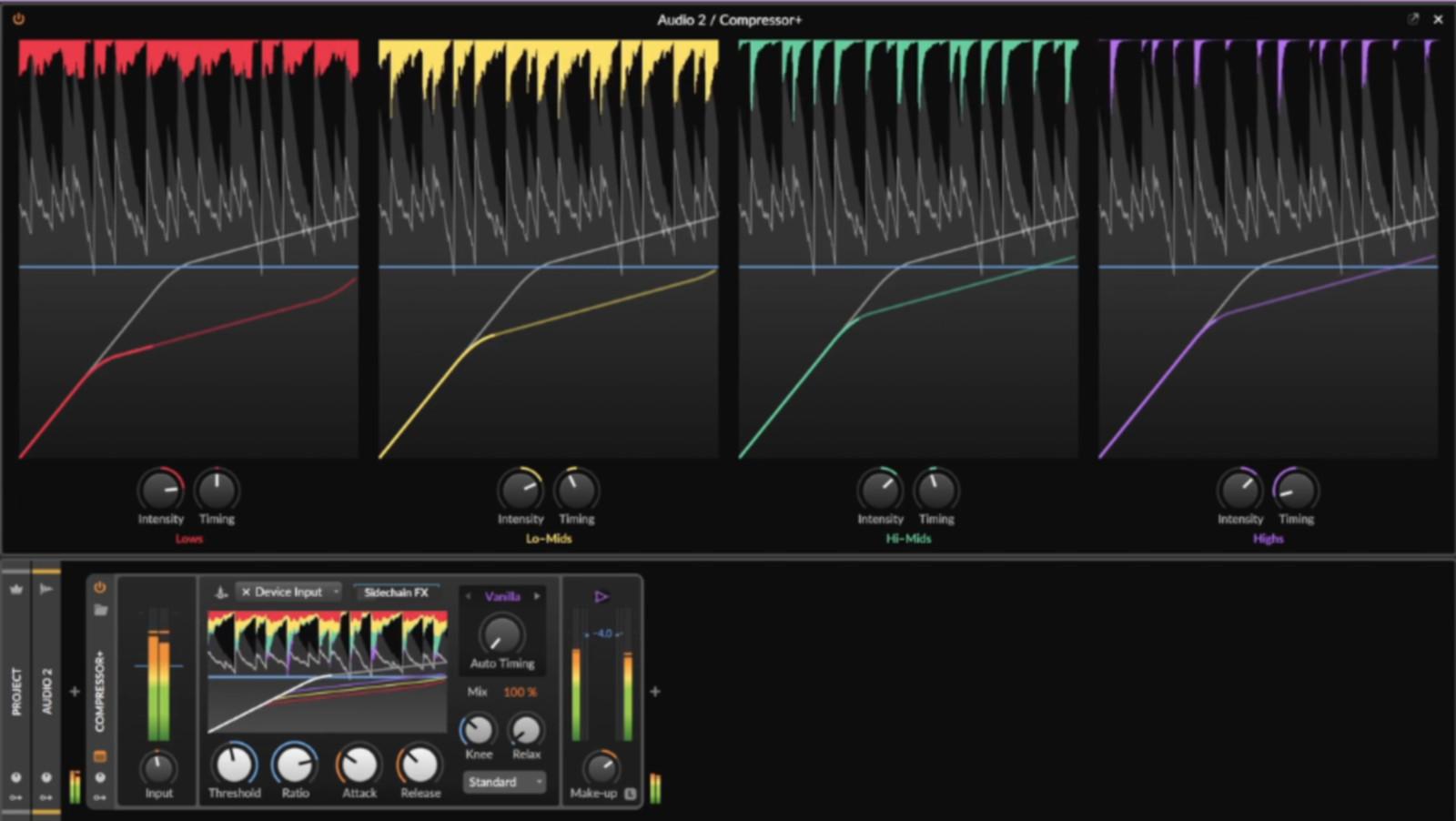
Task: Click the Audio 2 strip routing icon
Action: click(46, 797)
